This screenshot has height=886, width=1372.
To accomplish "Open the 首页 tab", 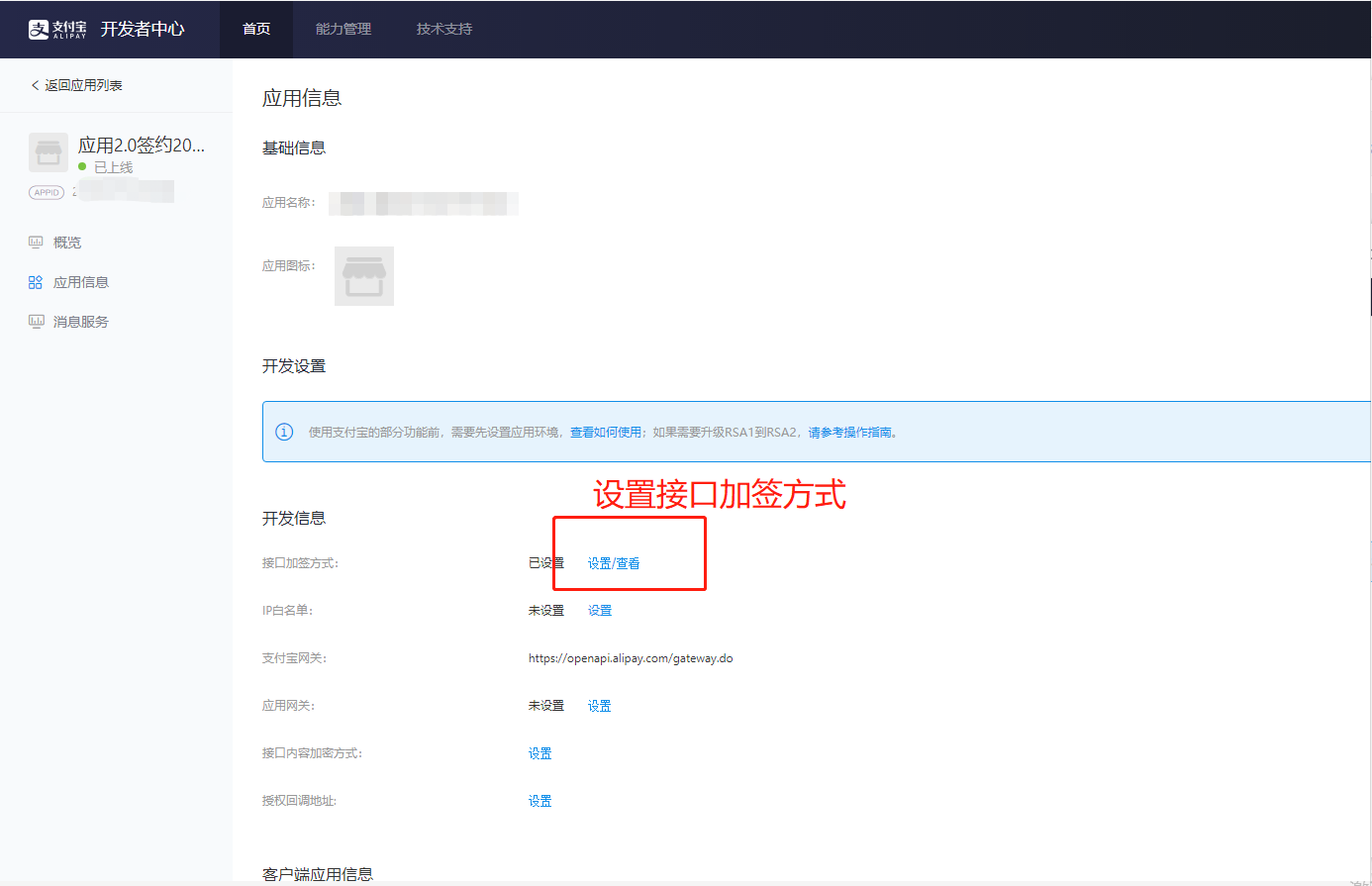I will point(256,30).
